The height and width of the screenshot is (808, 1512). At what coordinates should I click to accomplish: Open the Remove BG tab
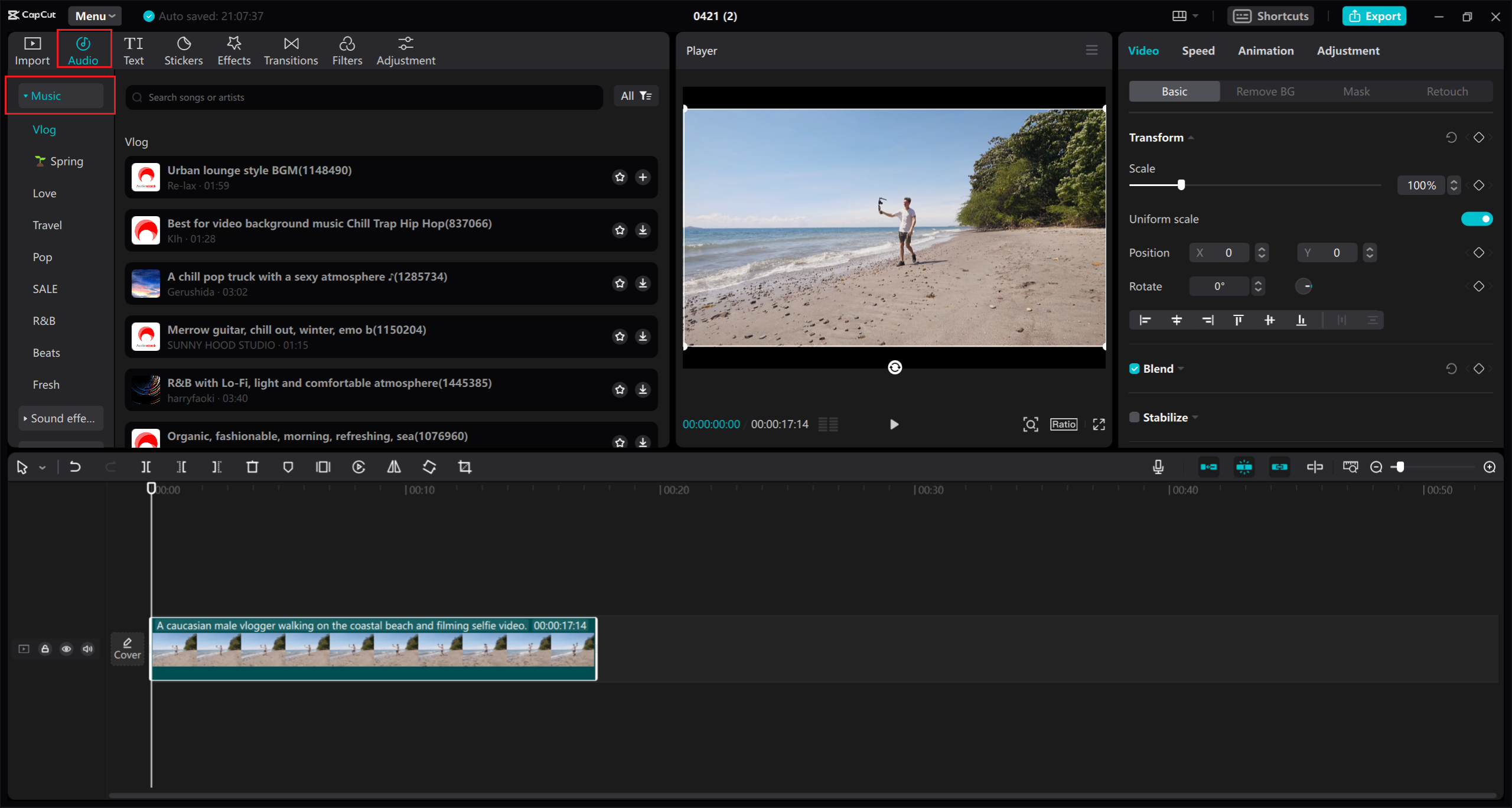[x=1265, y=91]
